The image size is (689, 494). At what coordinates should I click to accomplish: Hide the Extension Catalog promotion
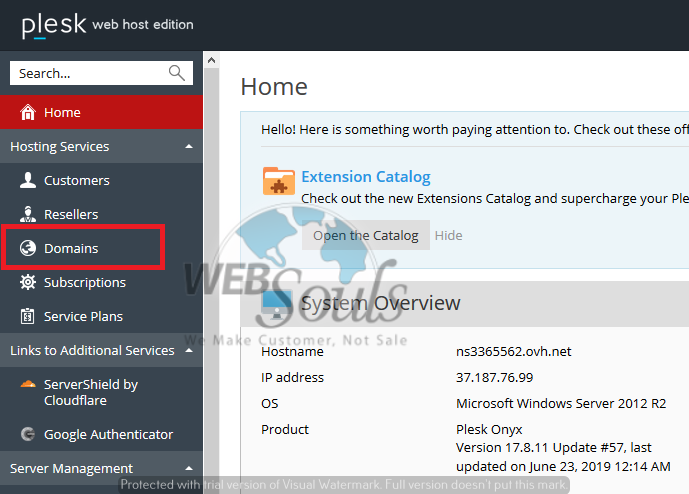[448, 236]
